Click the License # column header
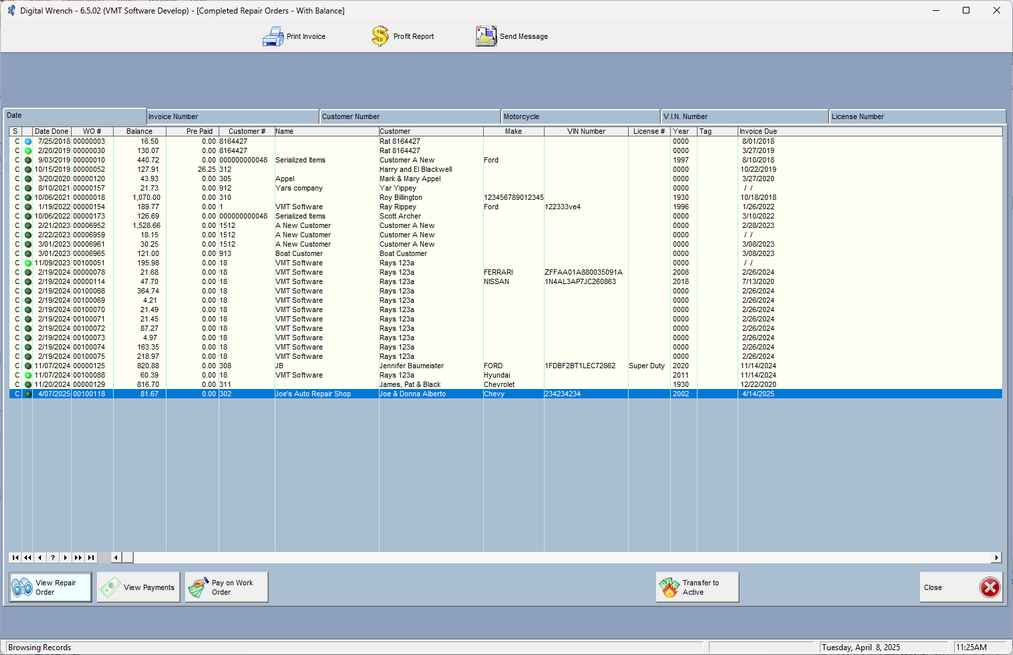The width and height of the screenshot is (1013, 655). 649,131
